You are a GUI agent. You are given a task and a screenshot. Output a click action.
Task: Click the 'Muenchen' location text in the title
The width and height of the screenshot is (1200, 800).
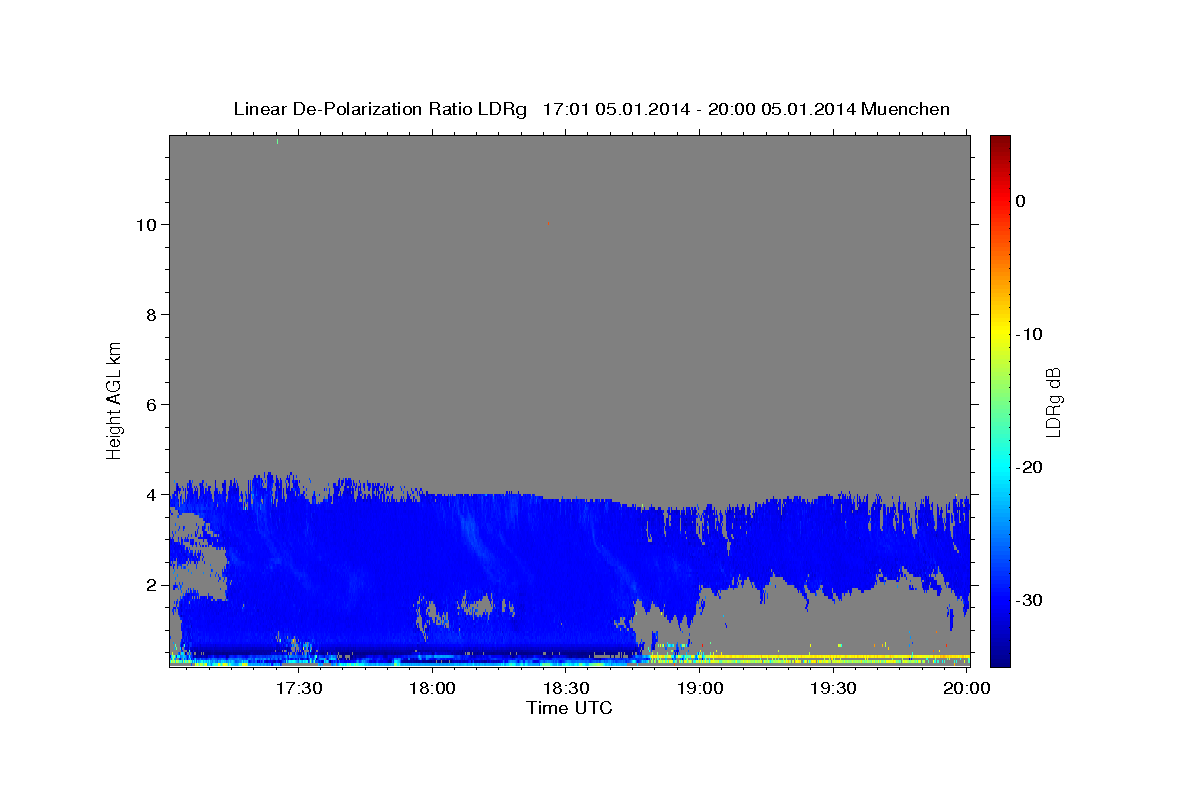point(906,108)
